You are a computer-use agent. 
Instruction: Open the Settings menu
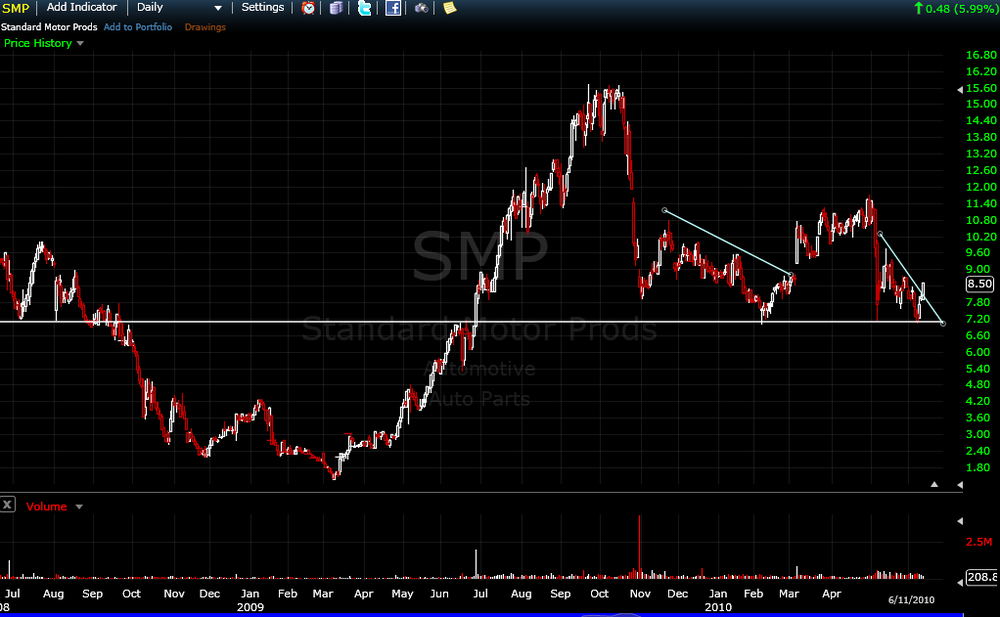click(x=263, y=7)
